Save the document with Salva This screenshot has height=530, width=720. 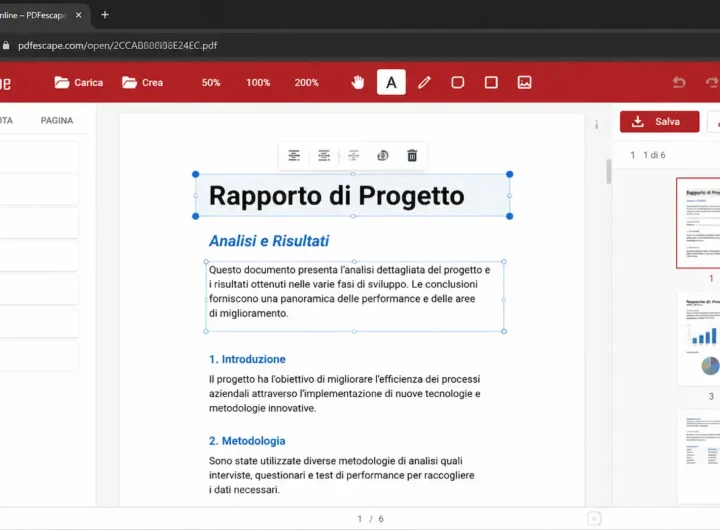(x=659, y=122)
